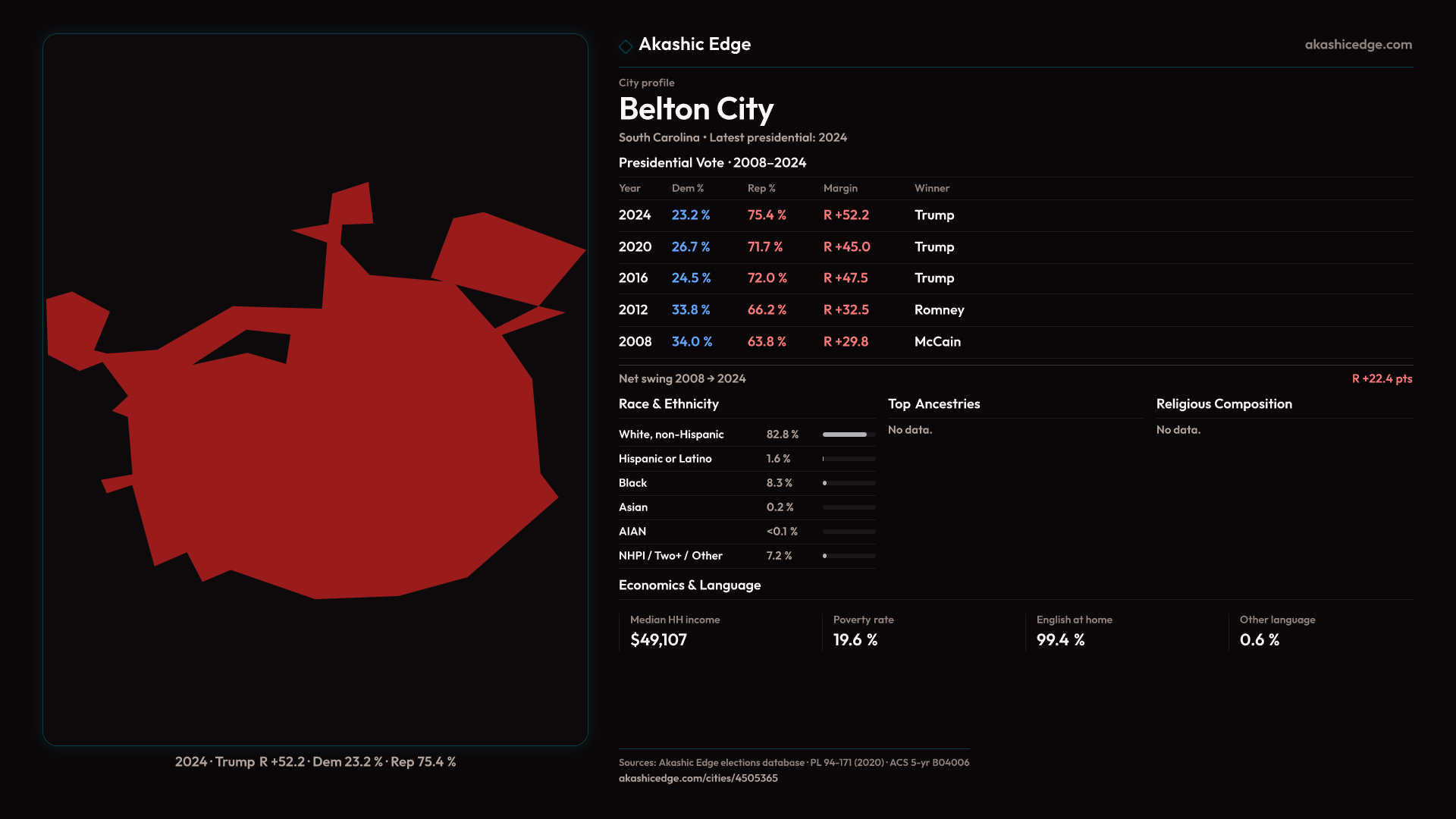Image resolution: width=1456 pixels, height=819 pixels.
Task: Click the English at home 99.4 % stat
Action: click(1060, 640)
